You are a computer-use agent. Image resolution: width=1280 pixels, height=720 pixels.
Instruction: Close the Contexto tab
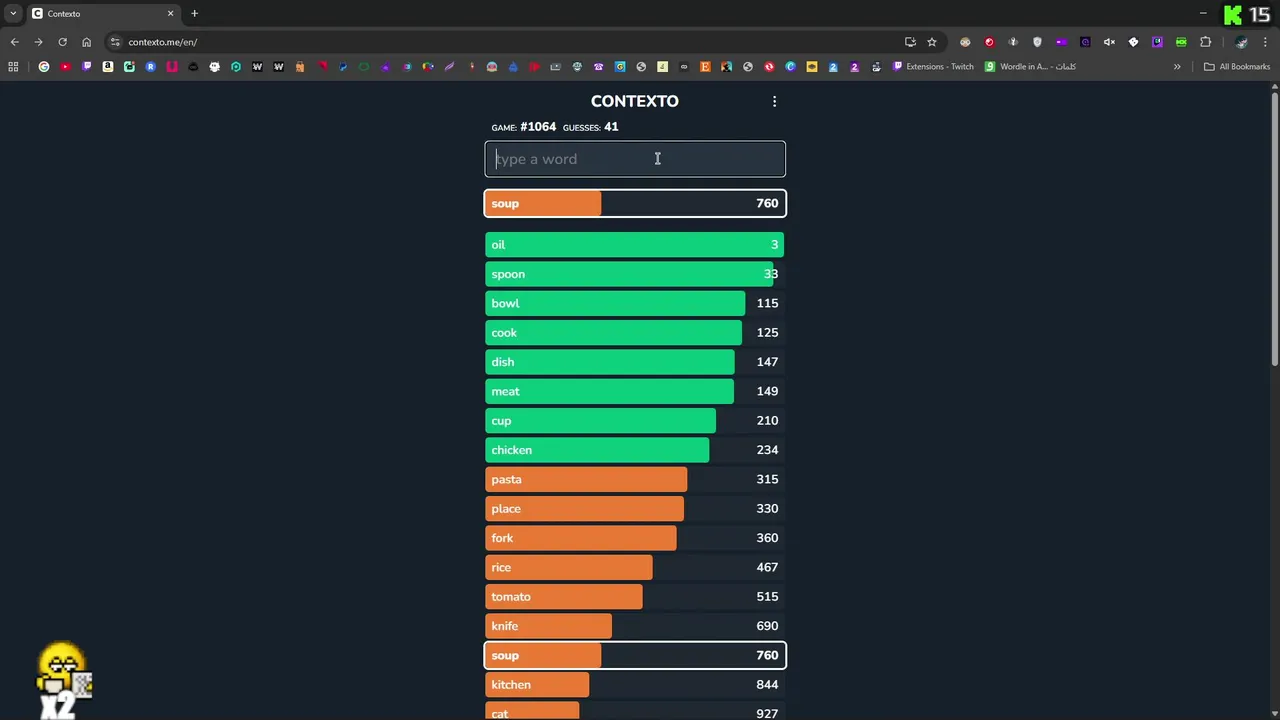(x=170, y=14)
